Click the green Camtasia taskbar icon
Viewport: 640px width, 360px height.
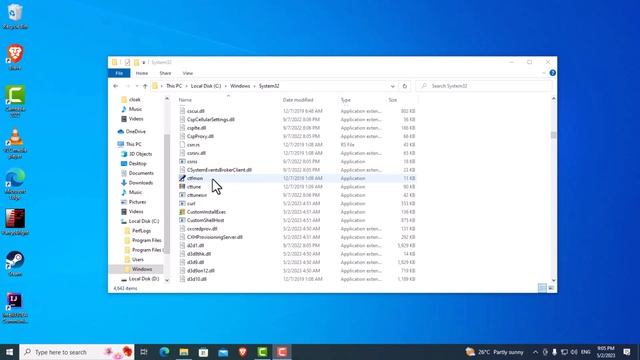262,352
